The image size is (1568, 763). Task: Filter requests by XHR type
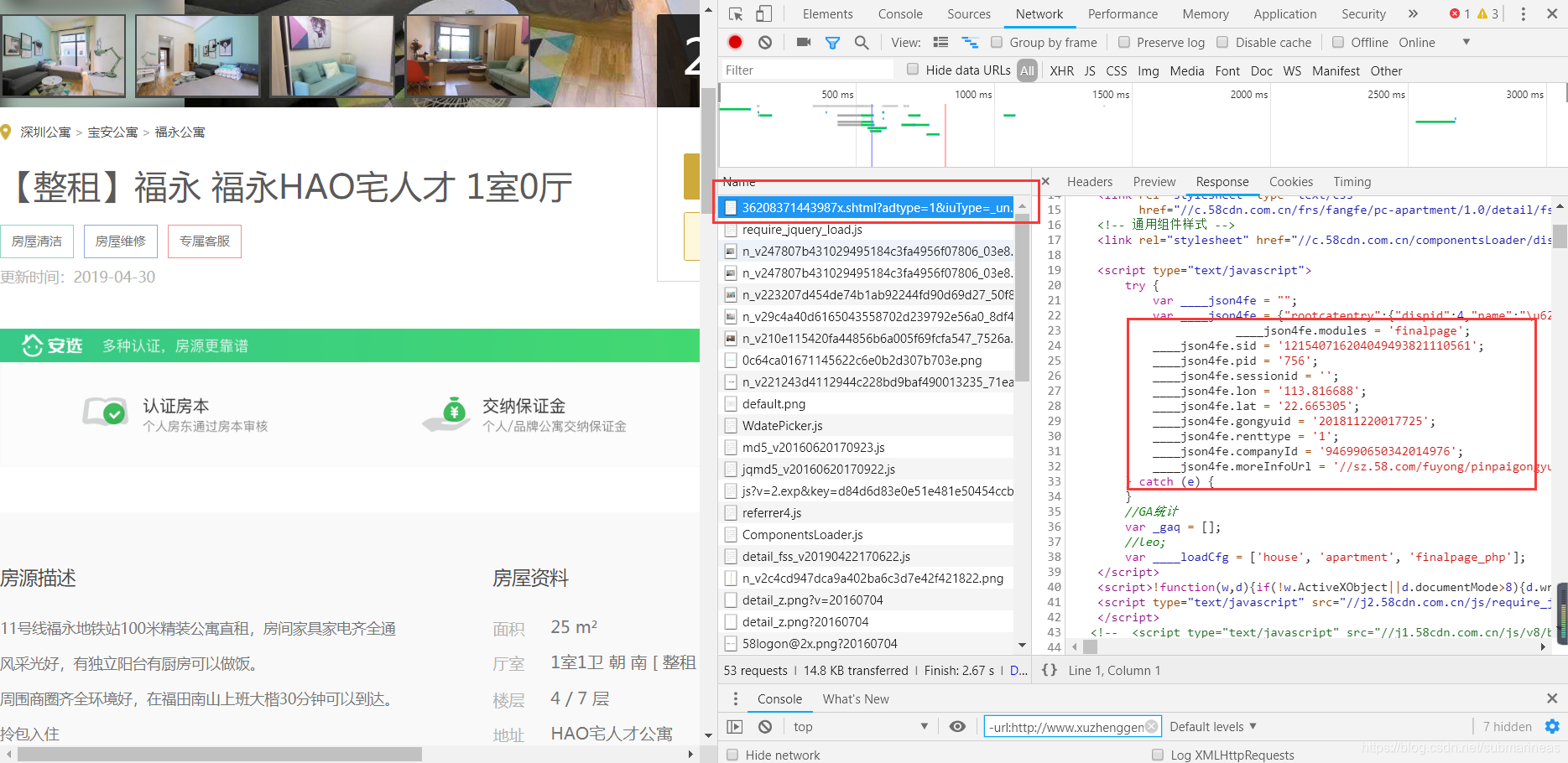point(1061,70)
